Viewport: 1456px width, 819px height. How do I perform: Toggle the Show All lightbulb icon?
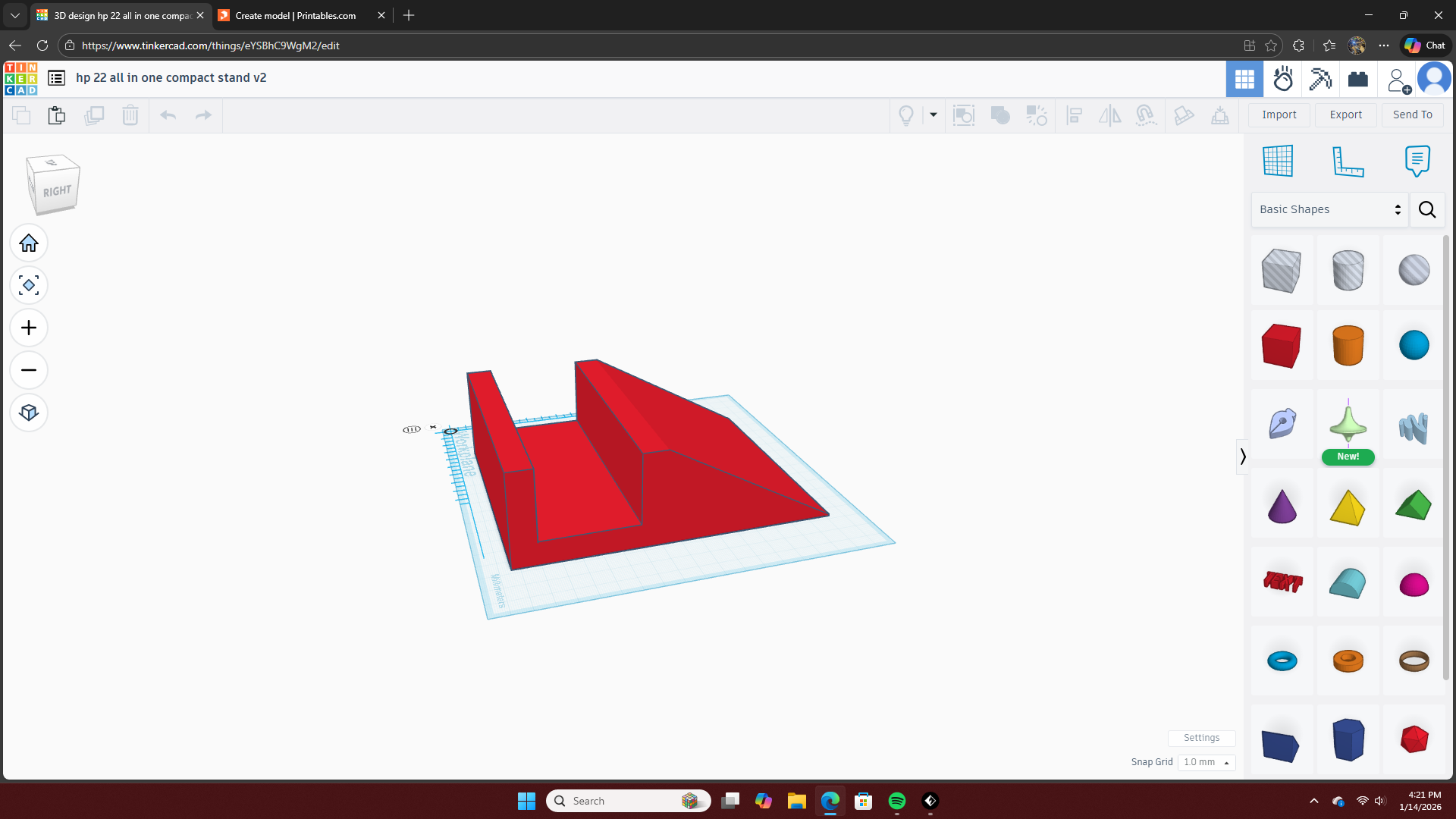pyautogui.click(x=906, y=115)
